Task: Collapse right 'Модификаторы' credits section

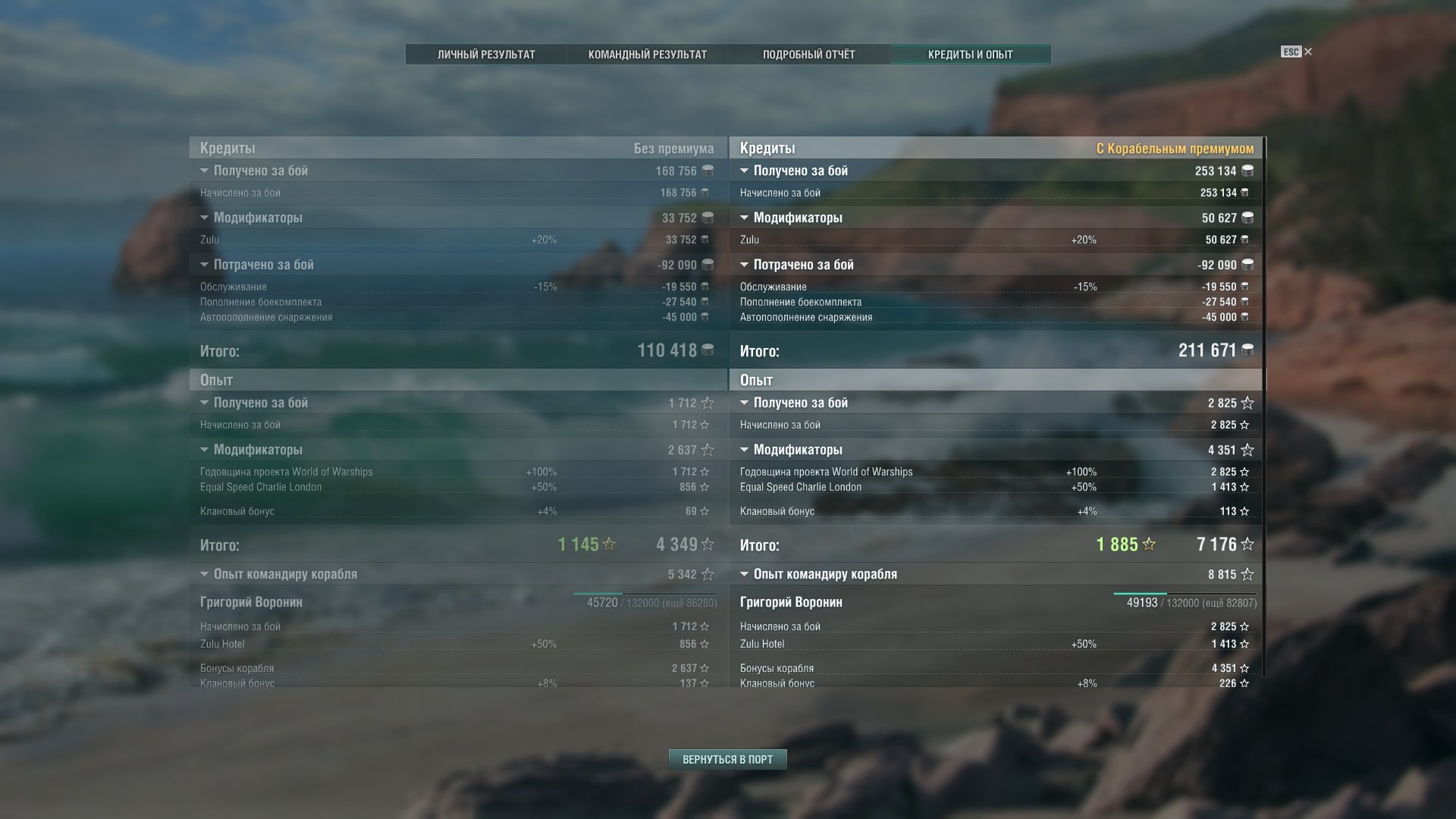Action: [744, 218]
